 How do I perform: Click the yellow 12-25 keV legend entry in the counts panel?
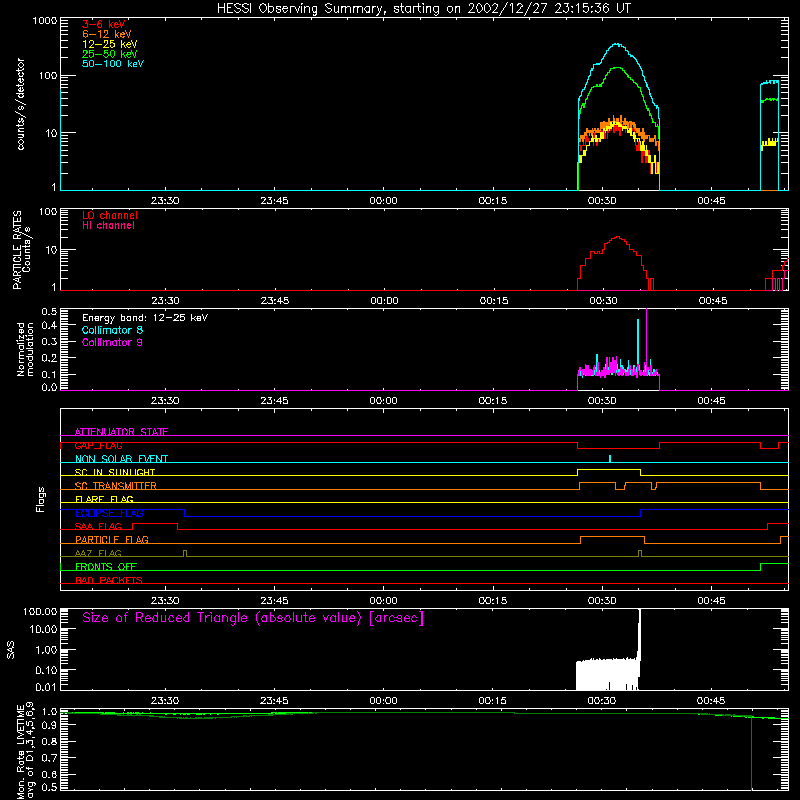[x=110, y=44]
